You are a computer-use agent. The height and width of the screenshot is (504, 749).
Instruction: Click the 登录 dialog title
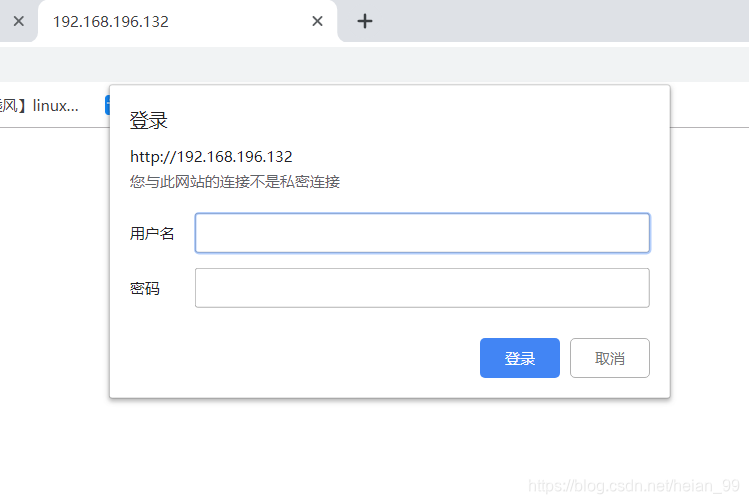pyautogui.click(x=149, y=121)
